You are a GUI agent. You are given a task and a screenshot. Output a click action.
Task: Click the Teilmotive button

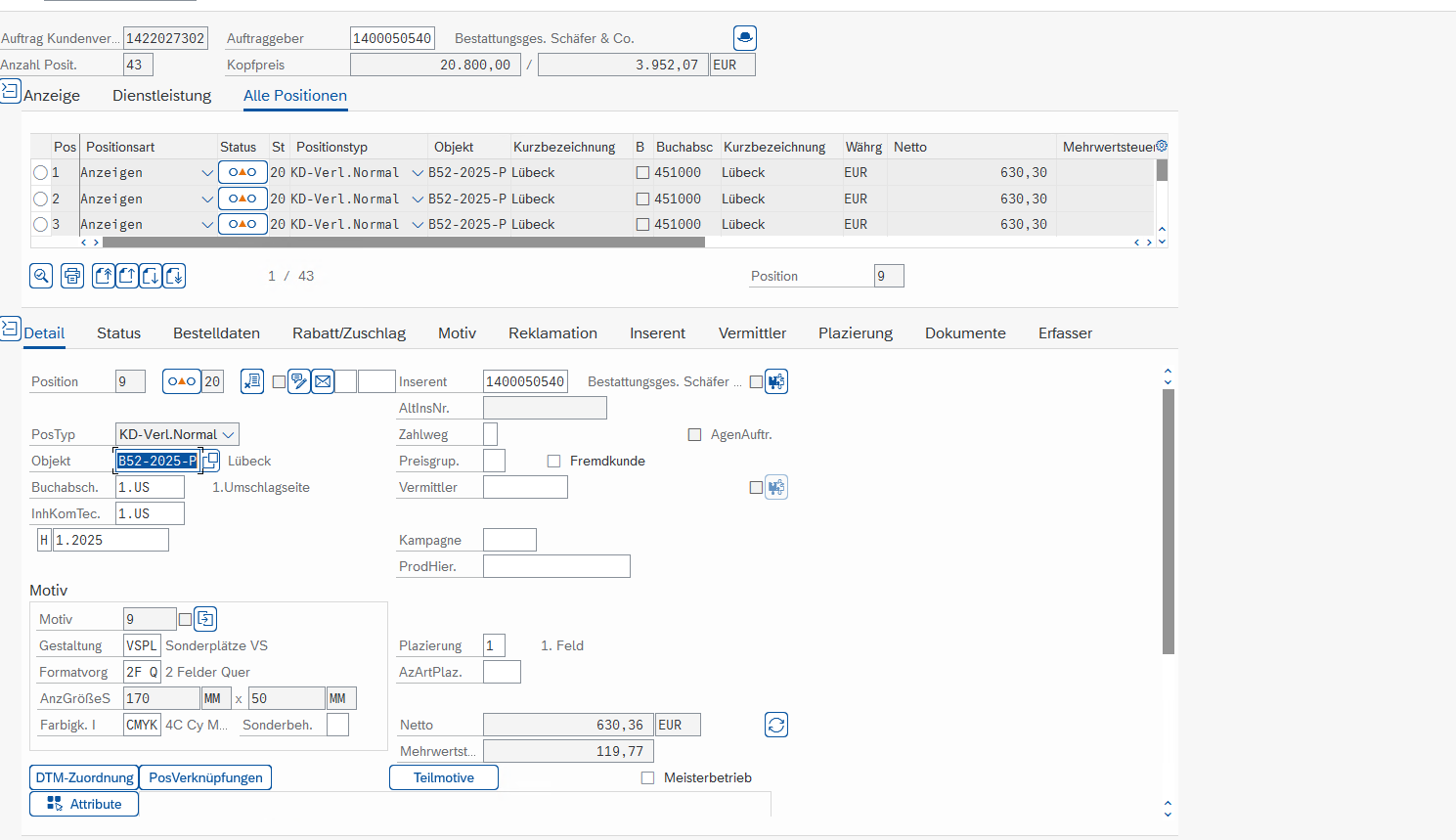pyautogui.click(x=444, y=777)
